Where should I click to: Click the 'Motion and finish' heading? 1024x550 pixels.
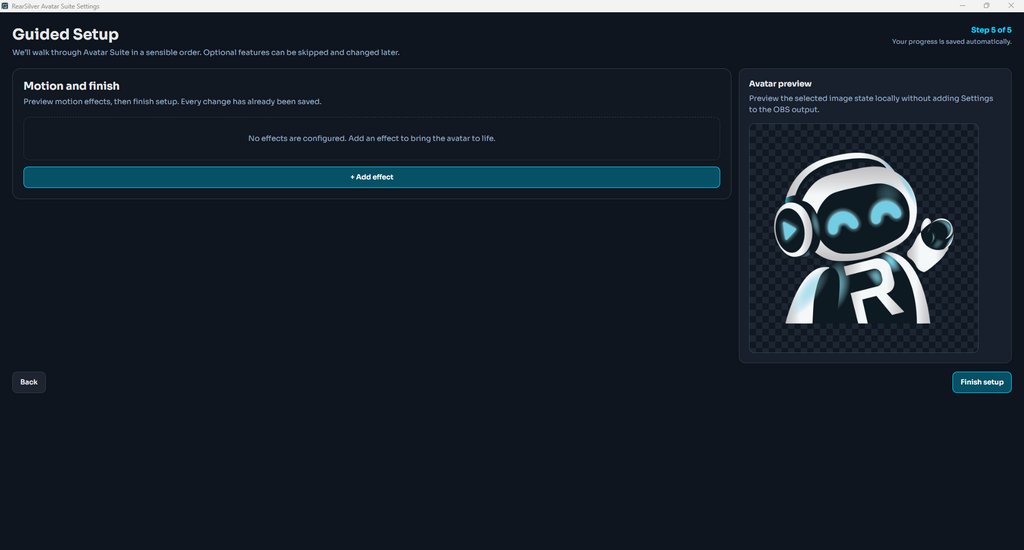71,86
